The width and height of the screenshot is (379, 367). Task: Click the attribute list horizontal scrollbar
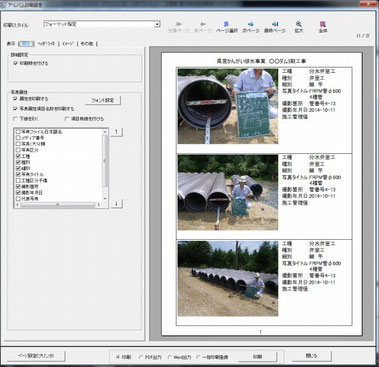pos(58,205)
